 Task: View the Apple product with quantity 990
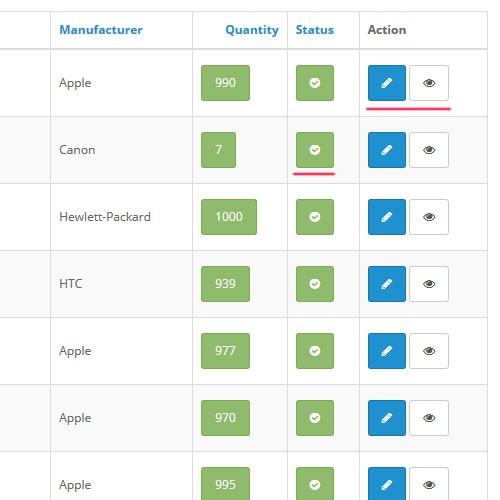coord(429,83)
